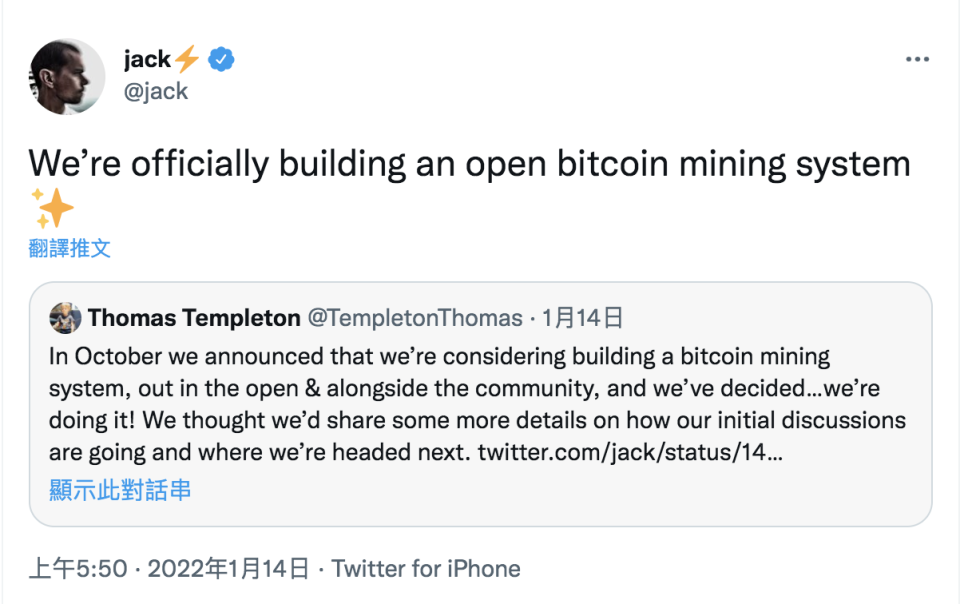The image size is (960, 604).
Task: Click the main tweet text about bitcoin mining
Action: tap(469, 164)
